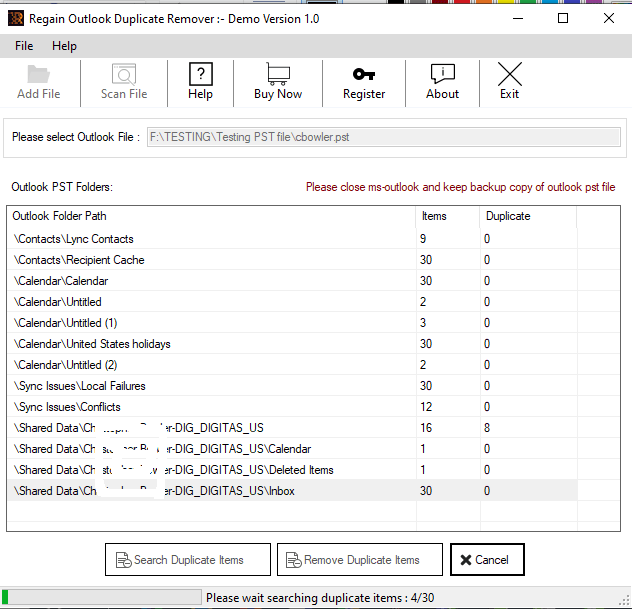Open Help via the question mark icon

(201, 74)
